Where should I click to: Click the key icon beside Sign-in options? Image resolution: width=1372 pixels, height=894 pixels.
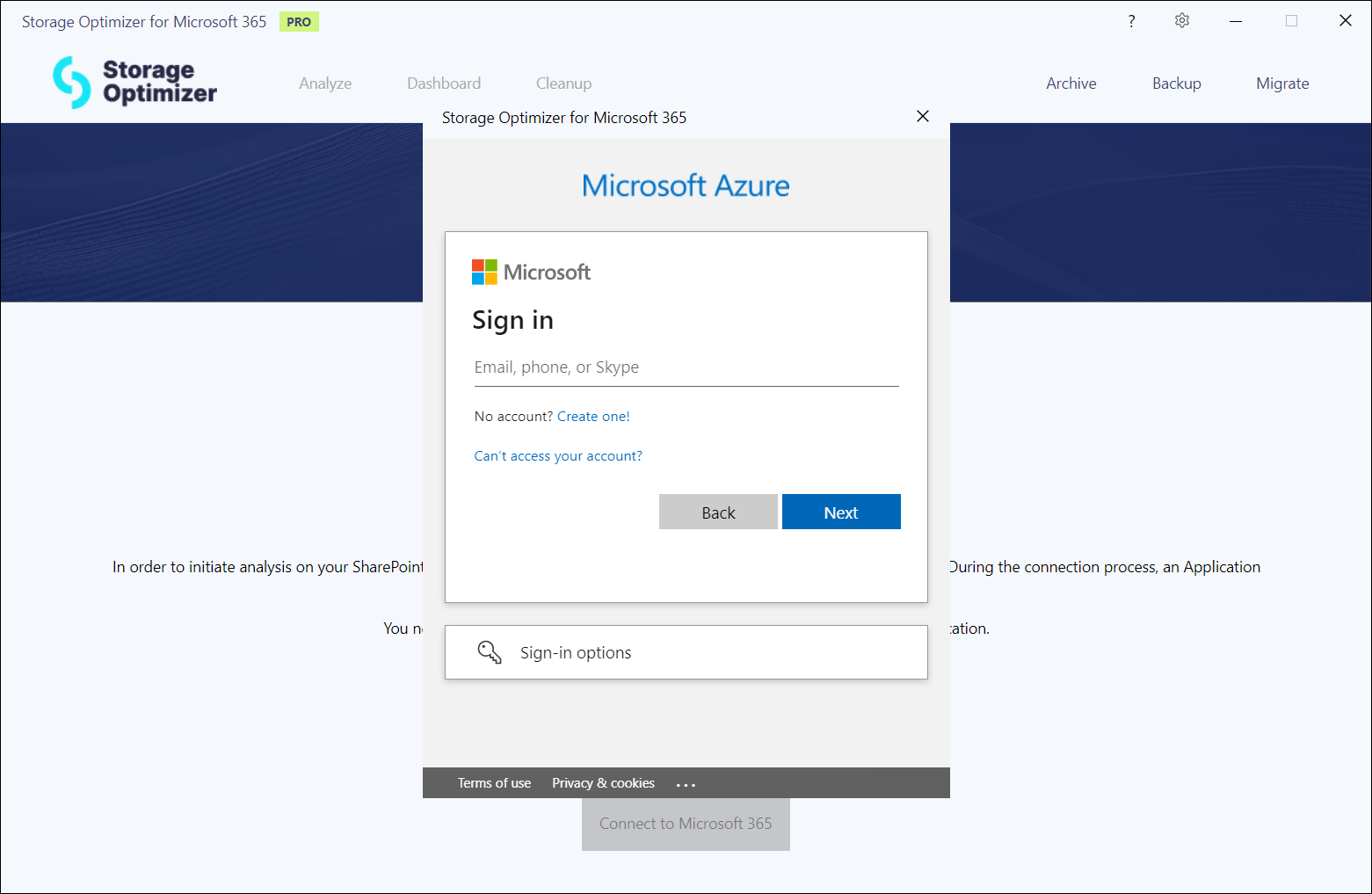click(489, 652)
